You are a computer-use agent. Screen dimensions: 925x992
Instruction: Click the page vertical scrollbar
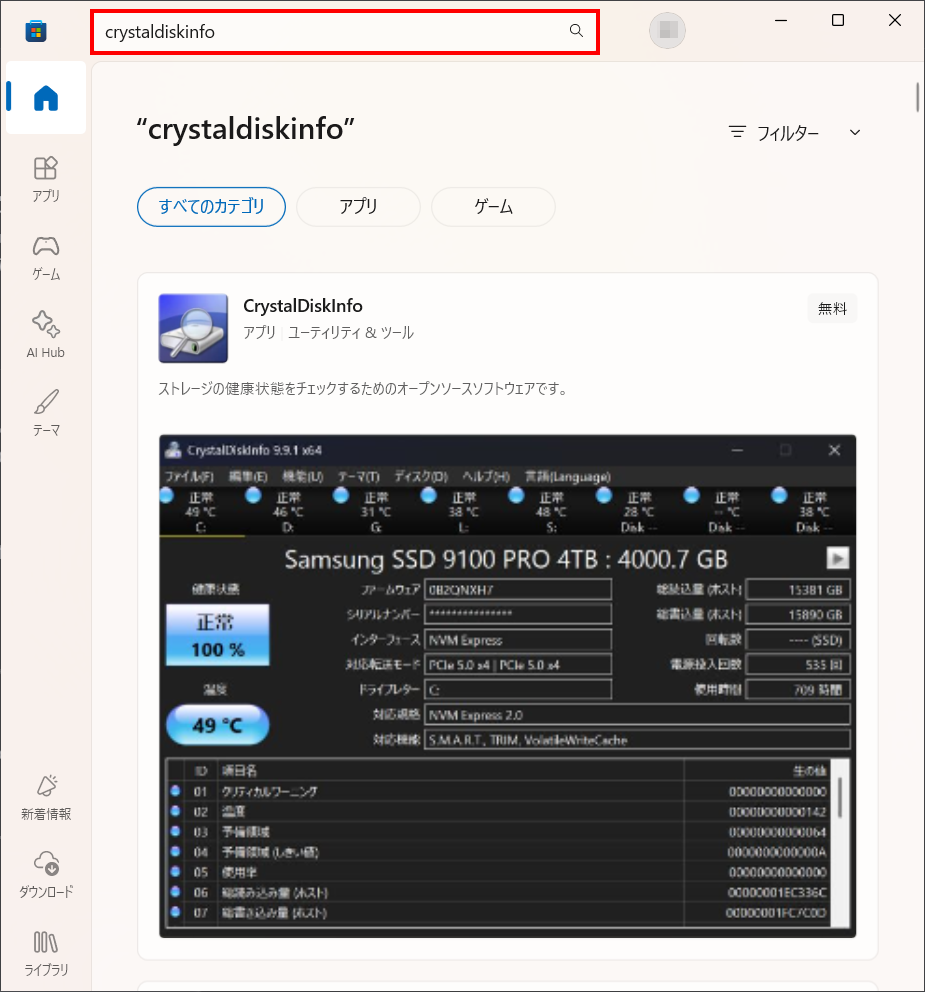917,97
